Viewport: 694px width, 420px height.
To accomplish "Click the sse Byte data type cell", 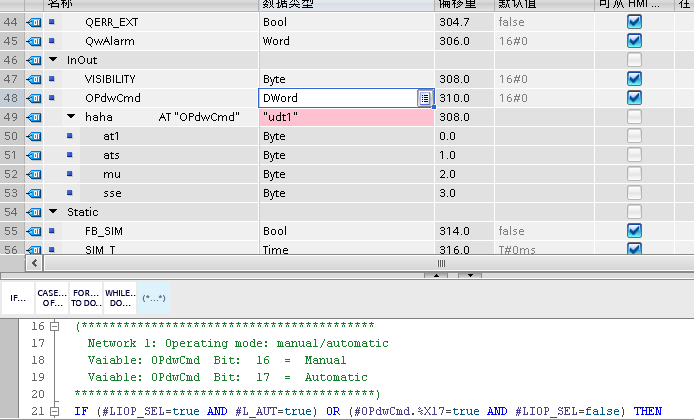I will pos(347,193).
